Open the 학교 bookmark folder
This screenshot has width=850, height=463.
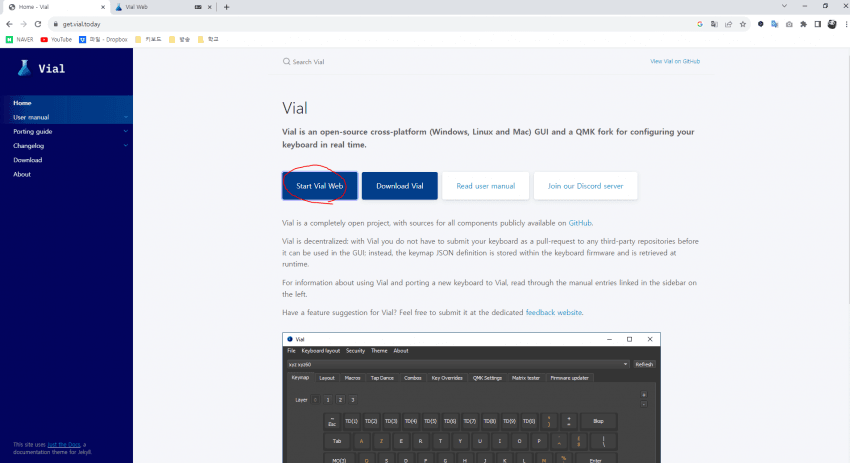pos(208,40)
